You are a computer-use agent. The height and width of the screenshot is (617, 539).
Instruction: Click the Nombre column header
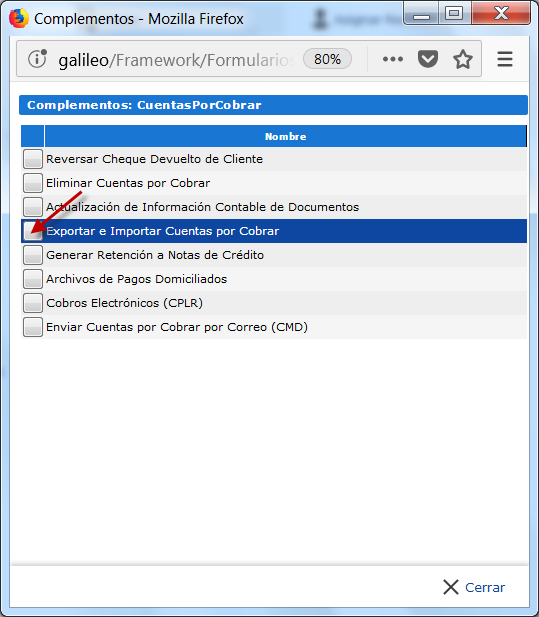[285, 136]
